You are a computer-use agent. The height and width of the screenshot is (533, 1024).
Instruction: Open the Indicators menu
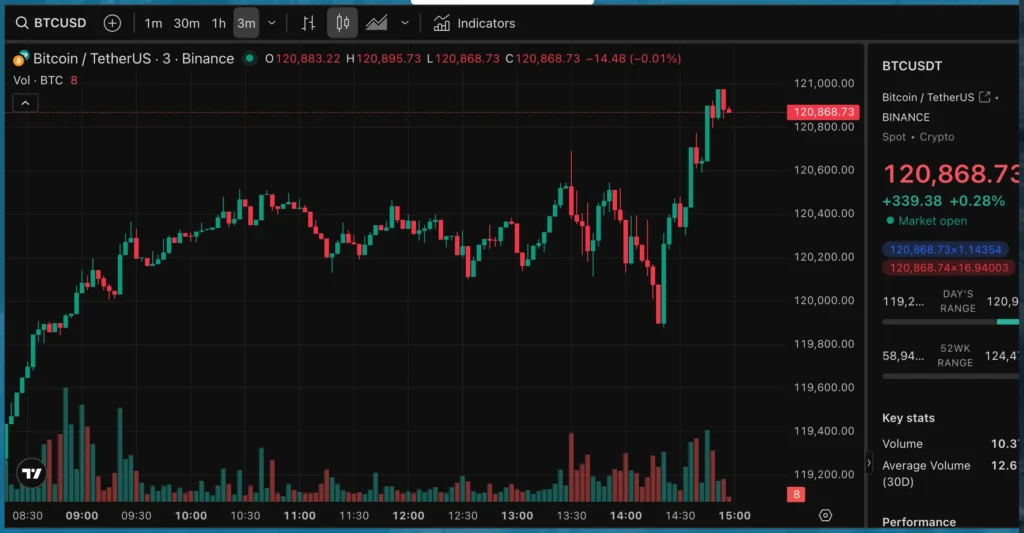tap(474, 22)
